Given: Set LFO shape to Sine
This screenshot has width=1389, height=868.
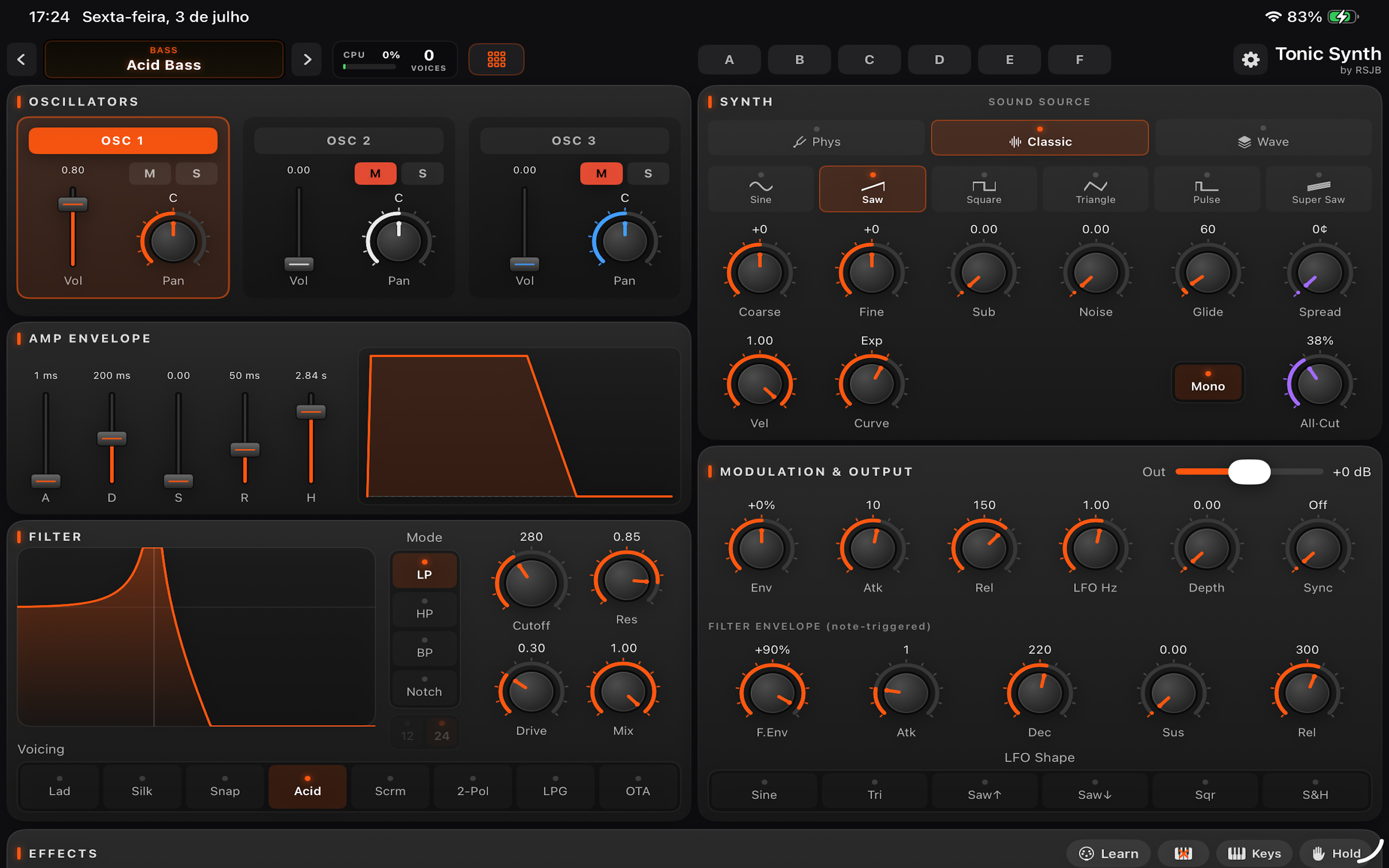Looking at the screenshot, I should click(764, 790).
